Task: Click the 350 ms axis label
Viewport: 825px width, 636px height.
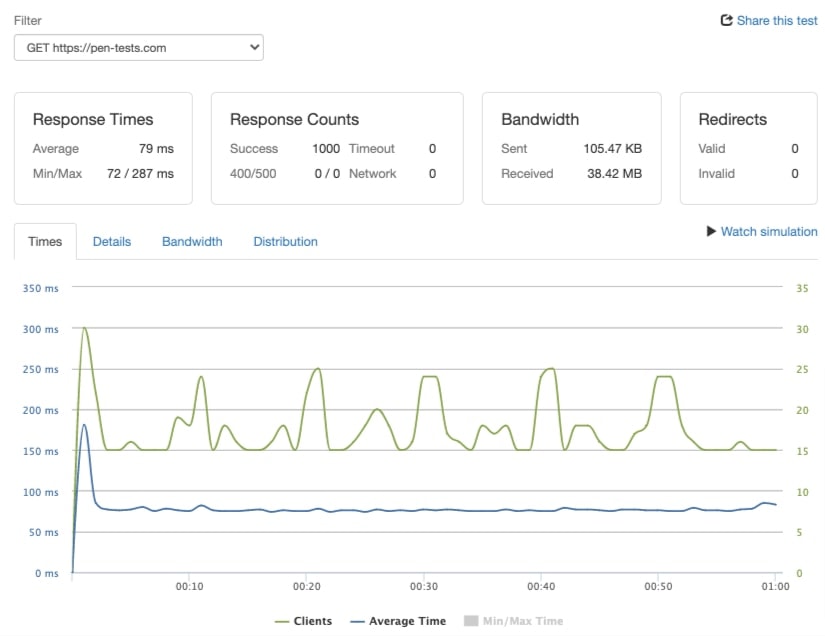Action: pos(41,288)
